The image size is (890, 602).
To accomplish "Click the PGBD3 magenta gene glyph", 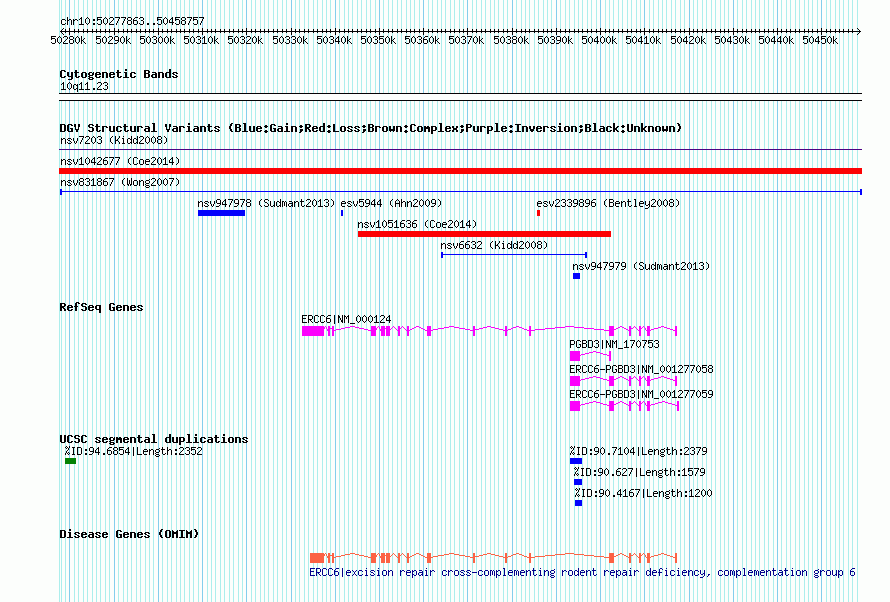I will point(590,356).
